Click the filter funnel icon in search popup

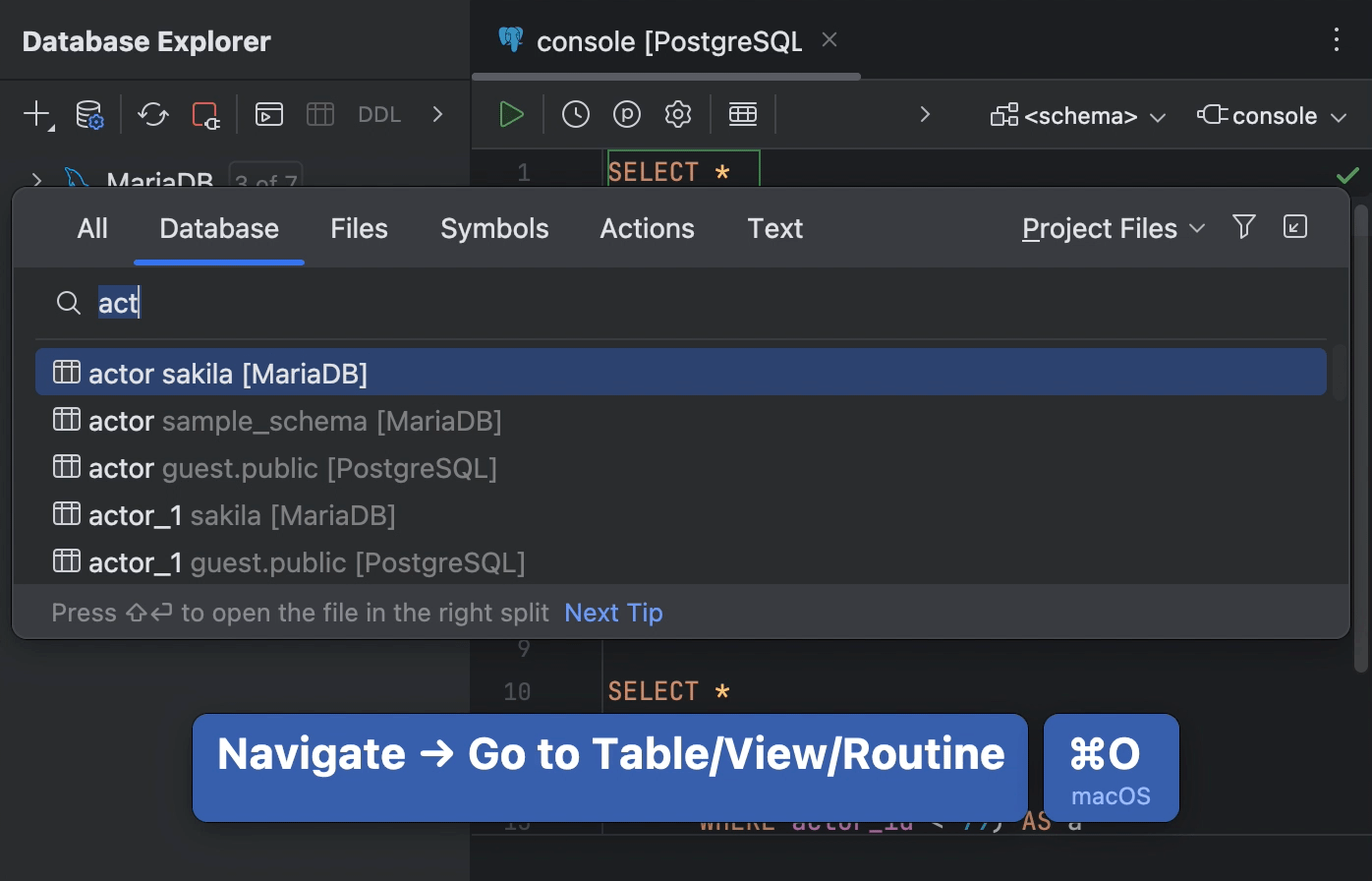(1244, 228)
